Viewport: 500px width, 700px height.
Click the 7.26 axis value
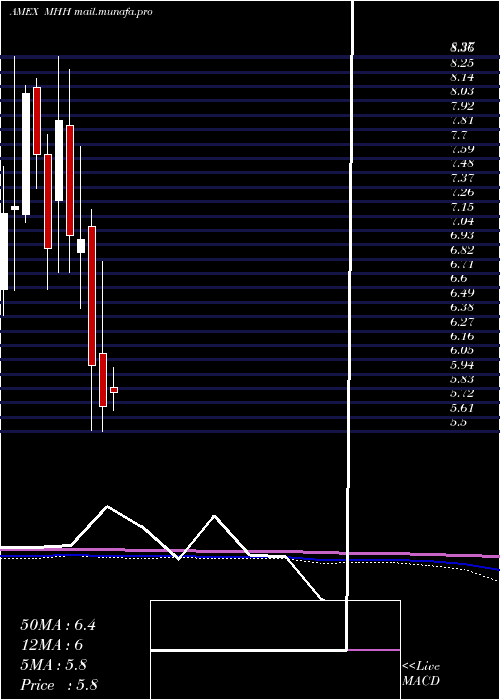pyautogui.click(x=462, y=192)
